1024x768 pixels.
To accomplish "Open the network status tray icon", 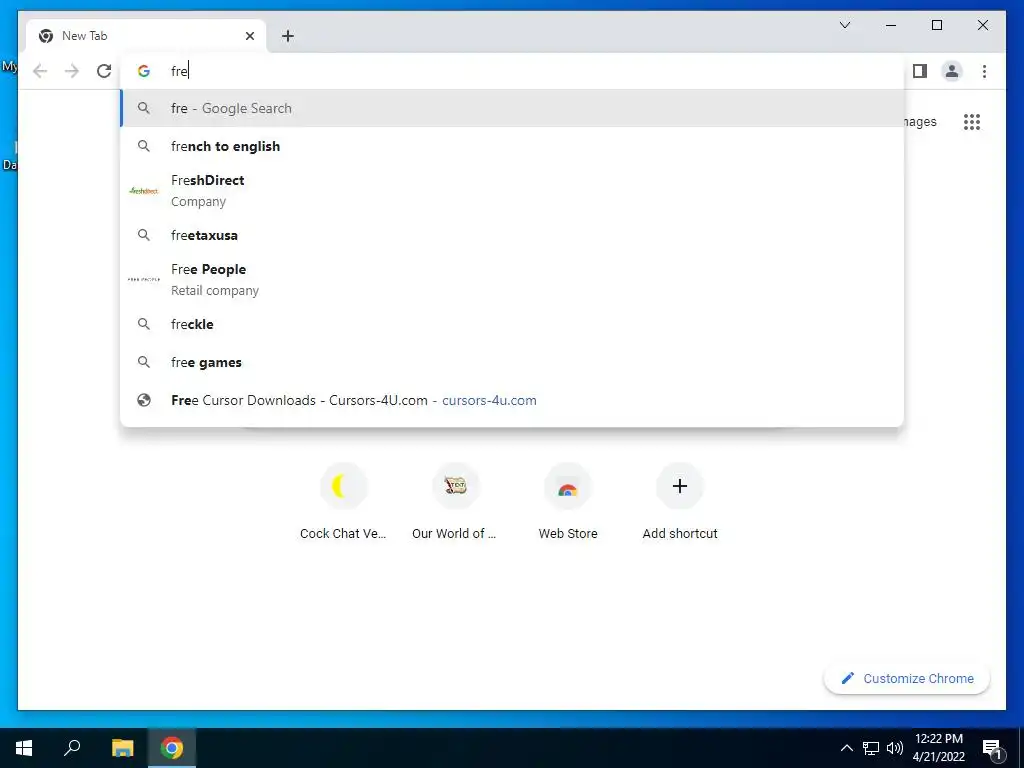I will (871, 748).
